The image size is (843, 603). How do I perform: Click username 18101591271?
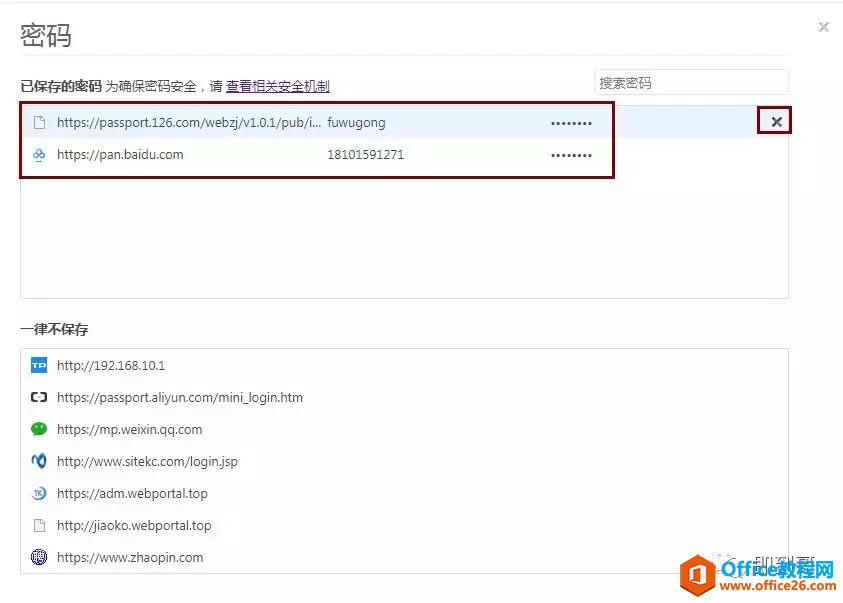pyautogui.click(x=366, y=155)
